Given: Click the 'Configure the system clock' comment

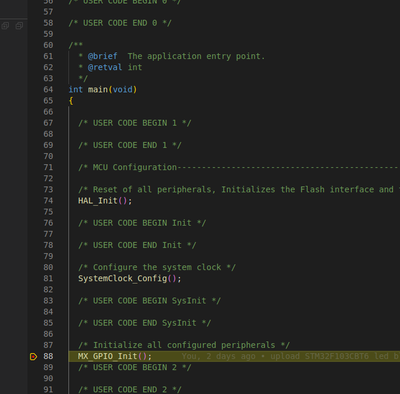Looking at the screenshot, I should (x=157, y=267).
